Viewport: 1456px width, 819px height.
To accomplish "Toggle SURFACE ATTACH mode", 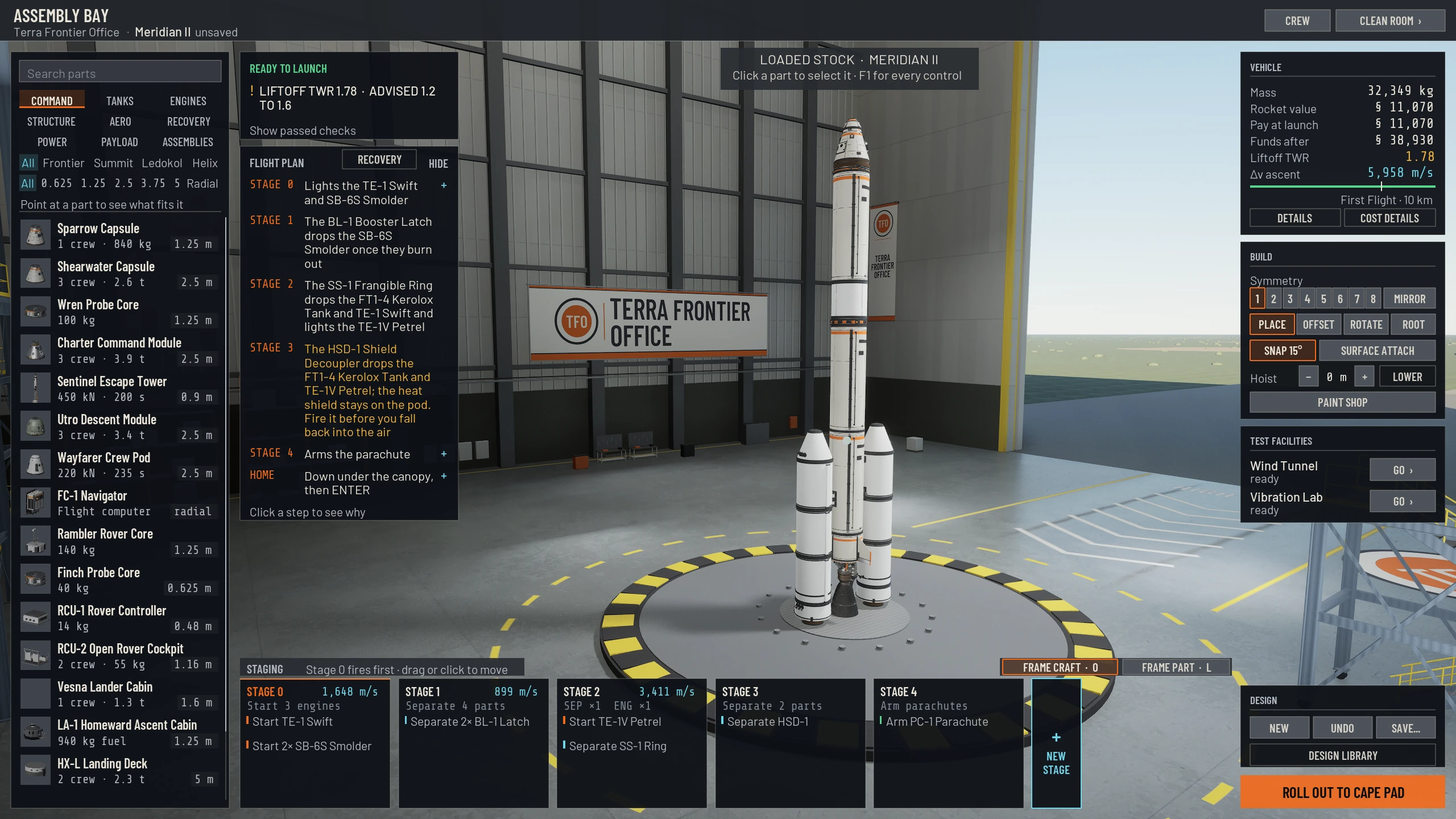I will pyautogui.click(x=1377, y=350).
